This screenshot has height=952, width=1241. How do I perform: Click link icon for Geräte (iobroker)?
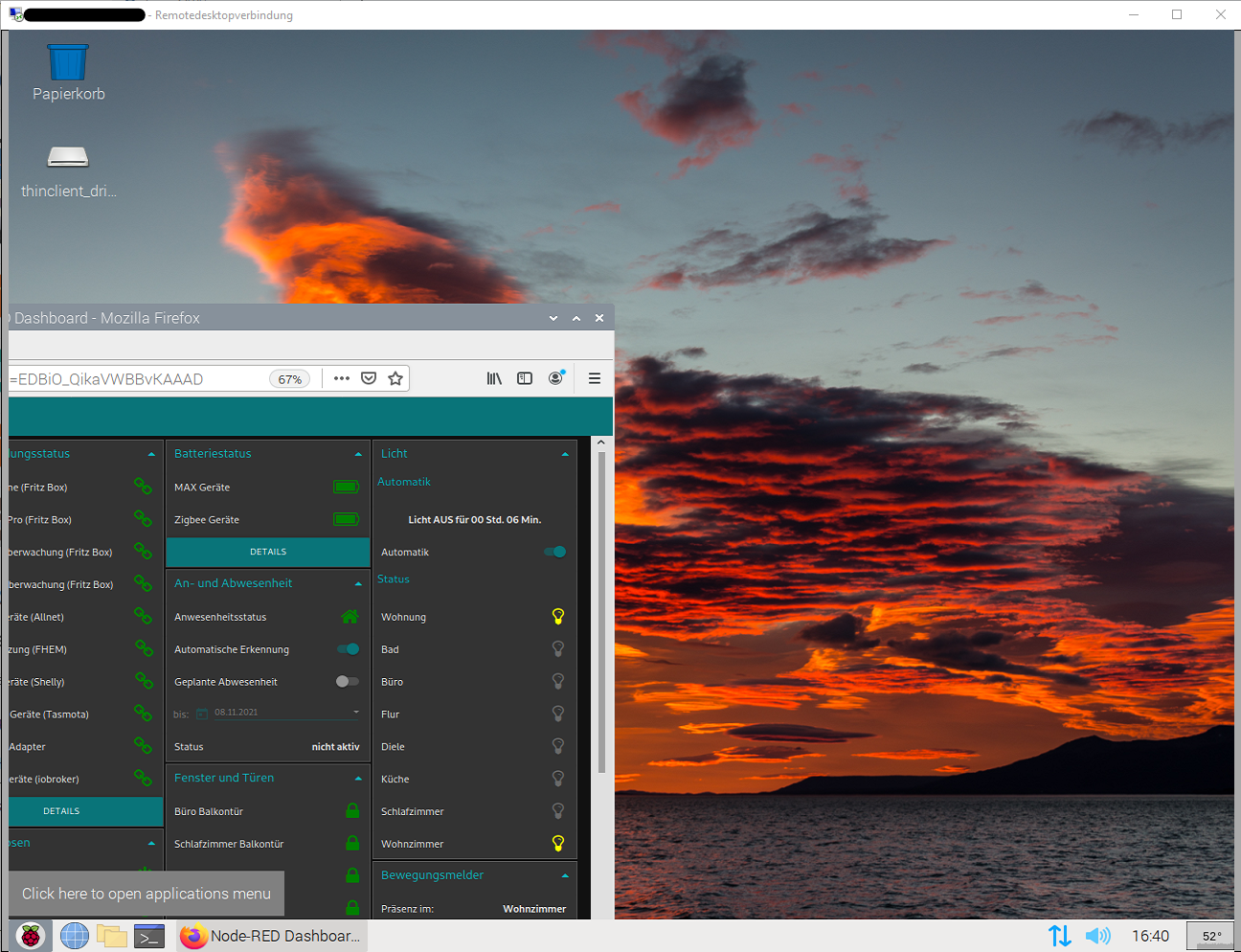click(143, 778)
